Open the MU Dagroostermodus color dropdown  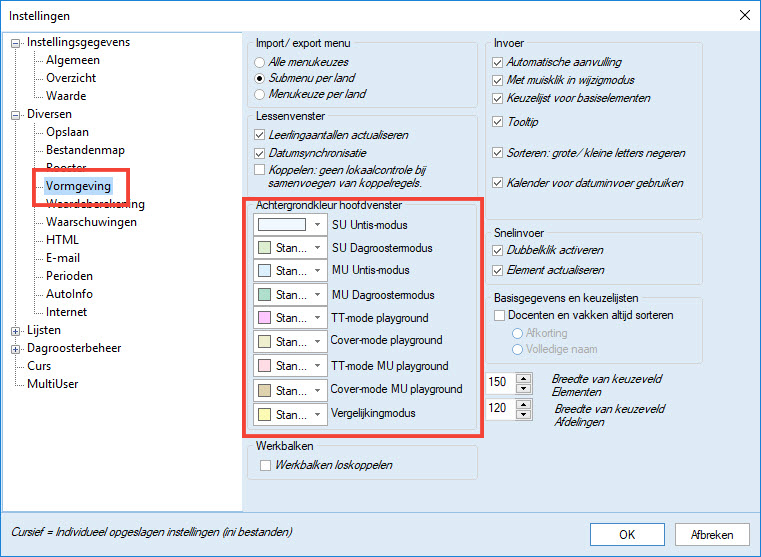[317, 295]
